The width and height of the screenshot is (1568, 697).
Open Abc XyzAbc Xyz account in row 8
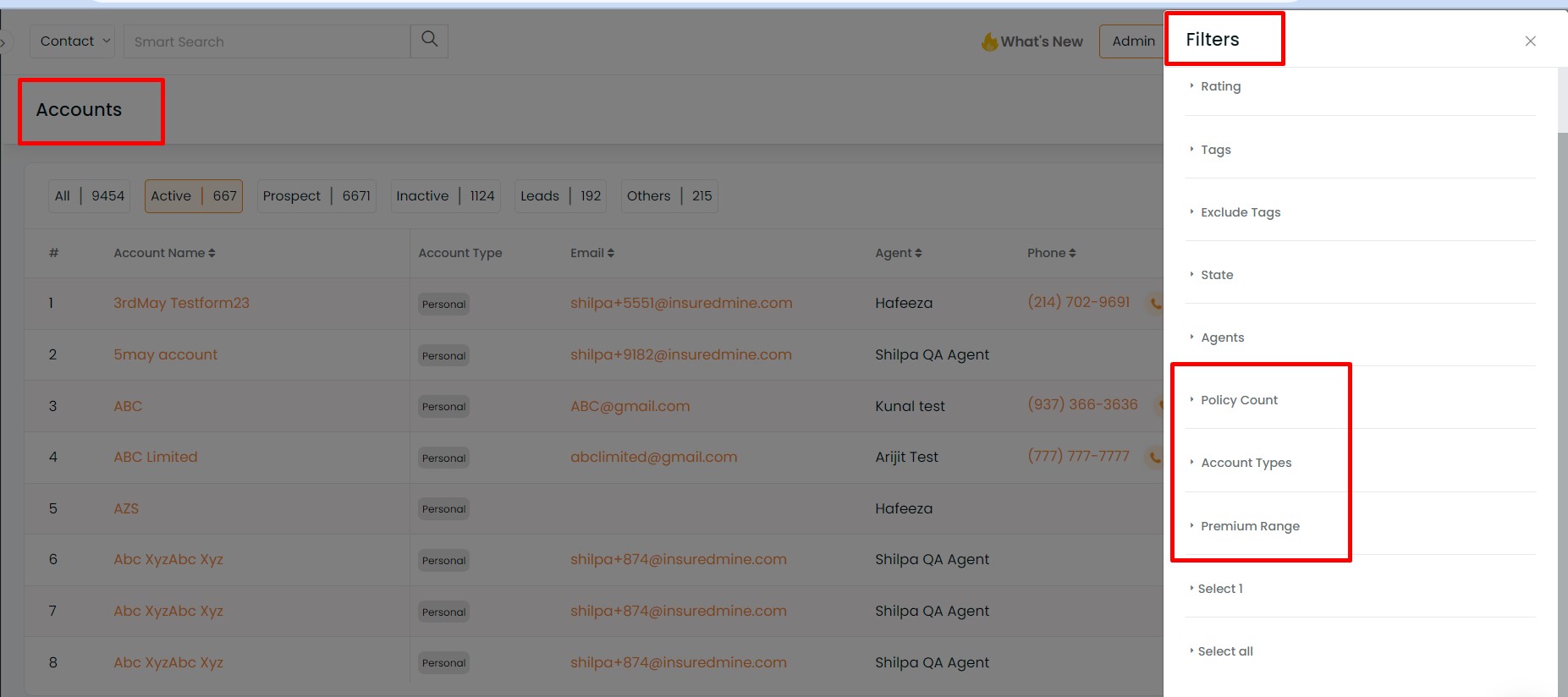pos(168,662)
